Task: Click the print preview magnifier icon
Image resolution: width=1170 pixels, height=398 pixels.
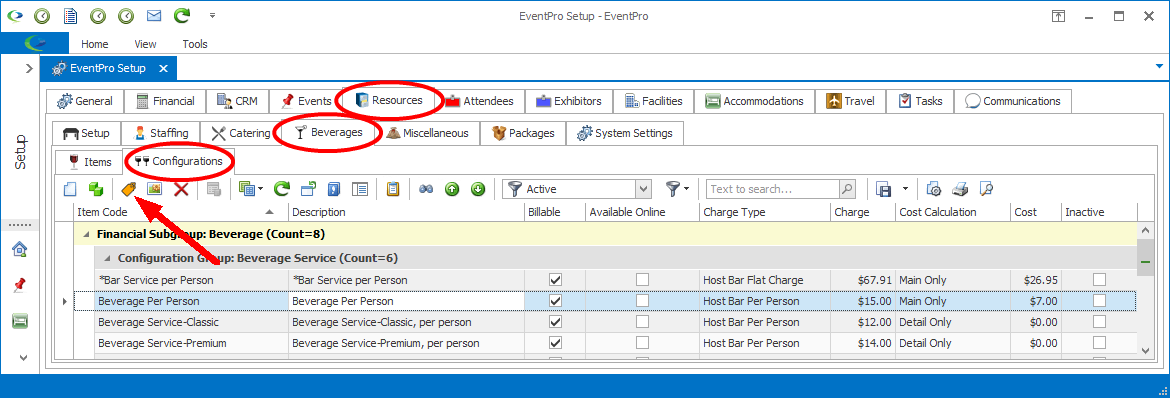Action: point(986,190)
